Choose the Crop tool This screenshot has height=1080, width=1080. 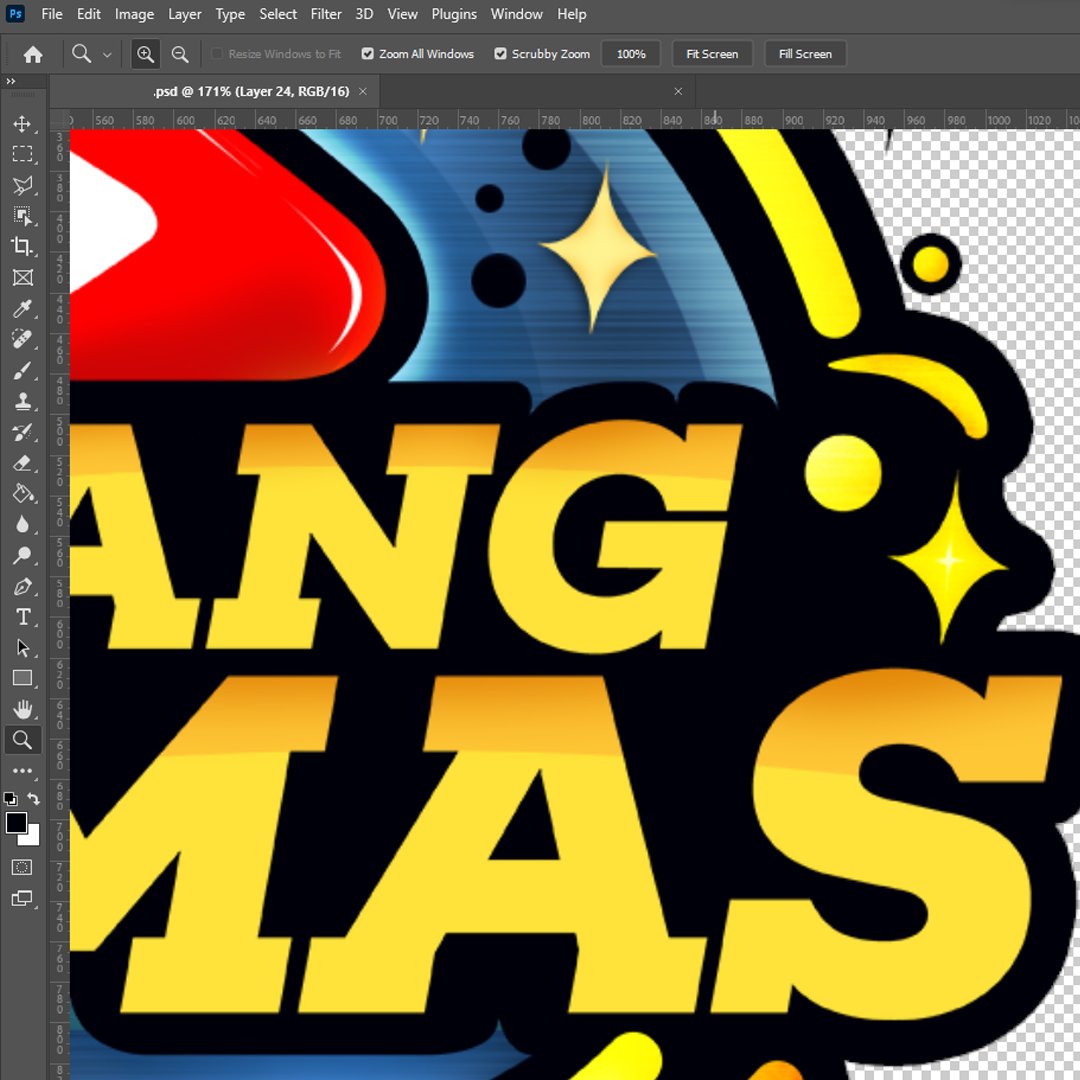point(22,247)
